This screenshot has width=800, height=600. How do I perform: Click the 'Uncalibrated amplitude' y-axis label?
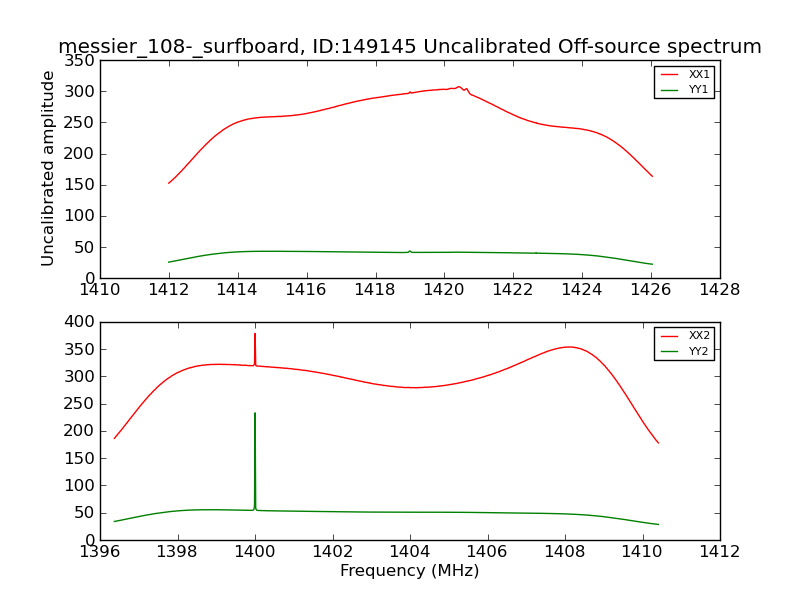[x=47, y=168]
